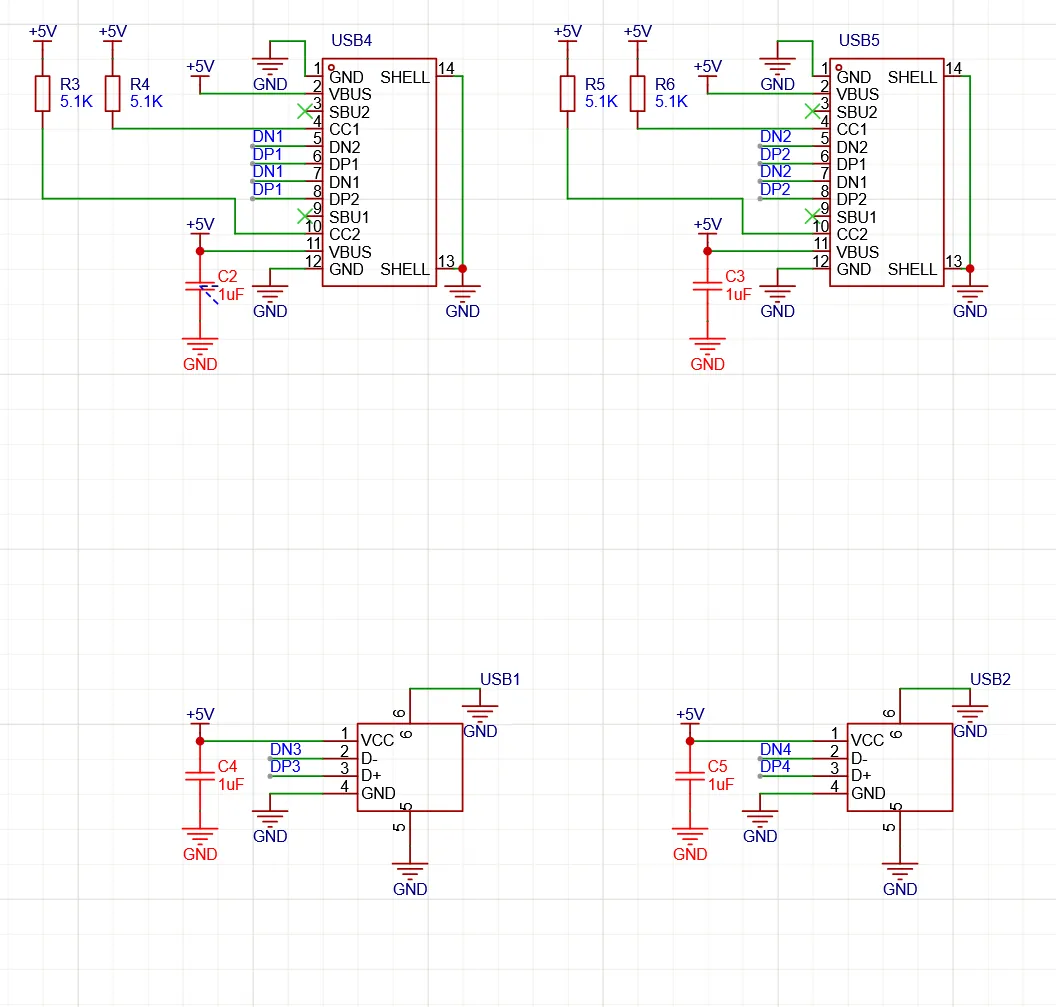This screenshot has height=1007, width=1056.
Task: Select capacitor C2 symbol plates
Action: (200, 286)
